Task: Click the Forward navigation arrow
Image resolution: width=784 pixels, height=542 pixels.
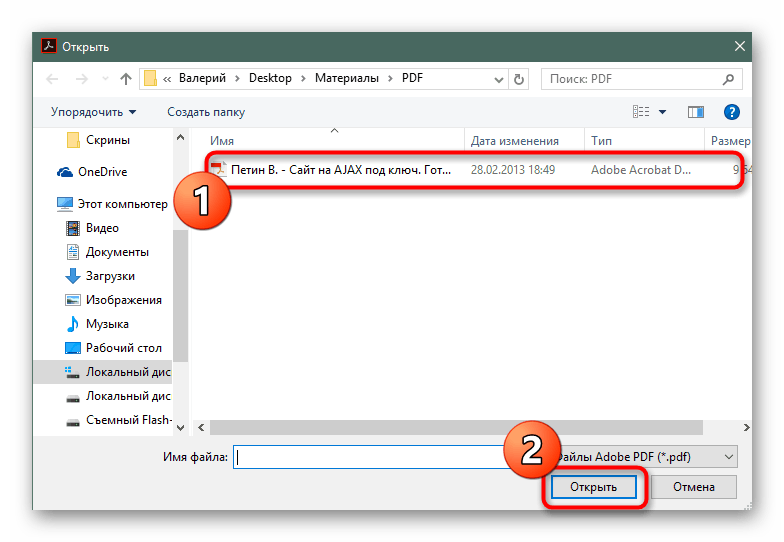Action: (82, 78)
